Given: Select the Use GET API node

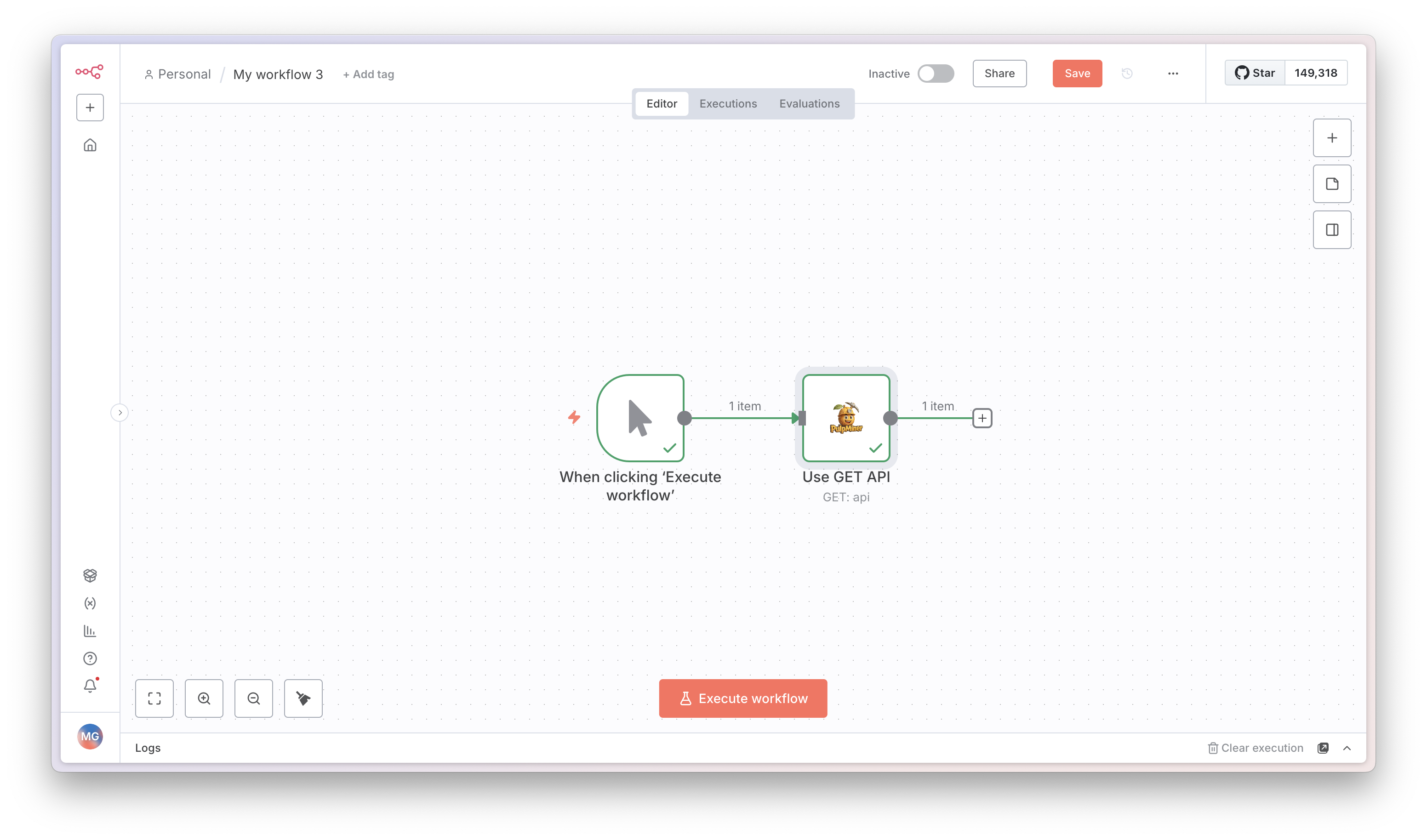Looking at the screenshot, I should click(845, 418).
